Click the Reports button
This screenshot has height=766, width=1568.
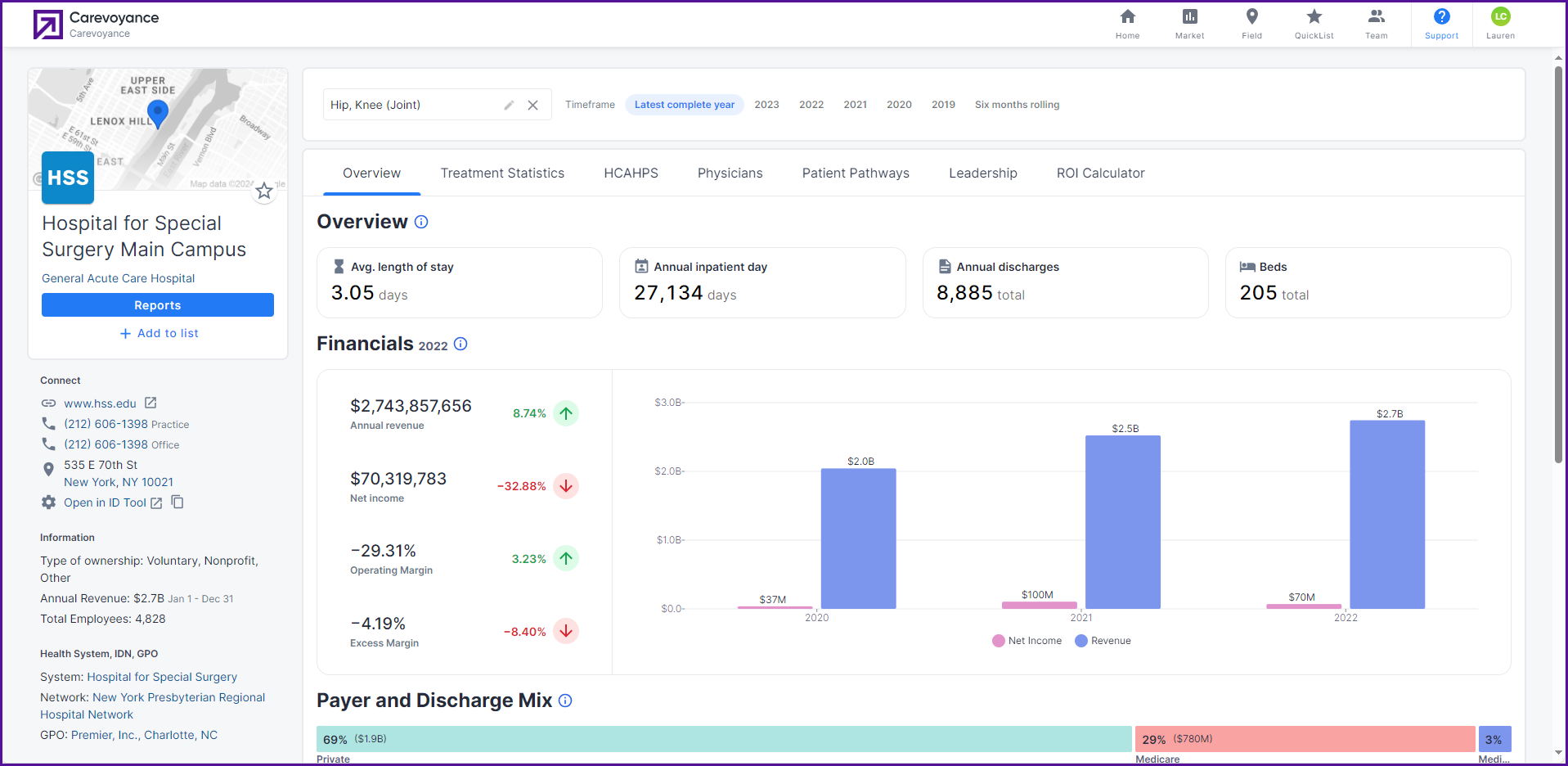click(158, 305)
